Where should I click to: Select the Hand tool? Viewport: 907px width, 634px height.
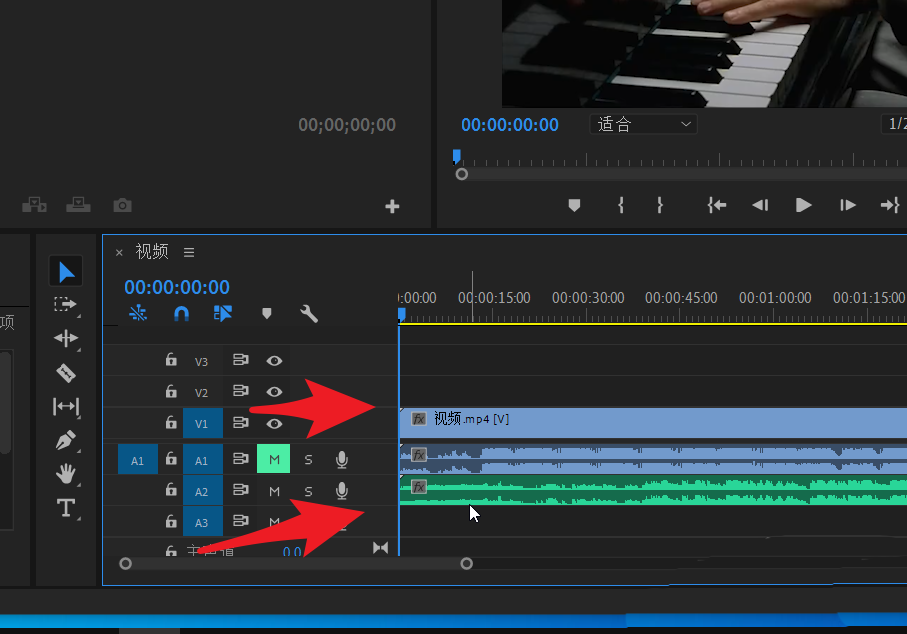point(66,474)
